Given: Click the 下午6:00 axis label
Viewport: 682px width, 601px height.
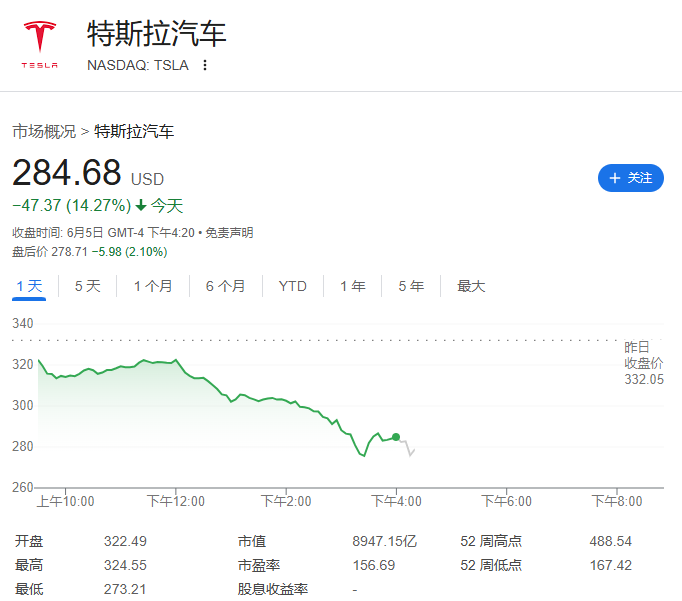Looking at the screenshot, I should (506, 501).
